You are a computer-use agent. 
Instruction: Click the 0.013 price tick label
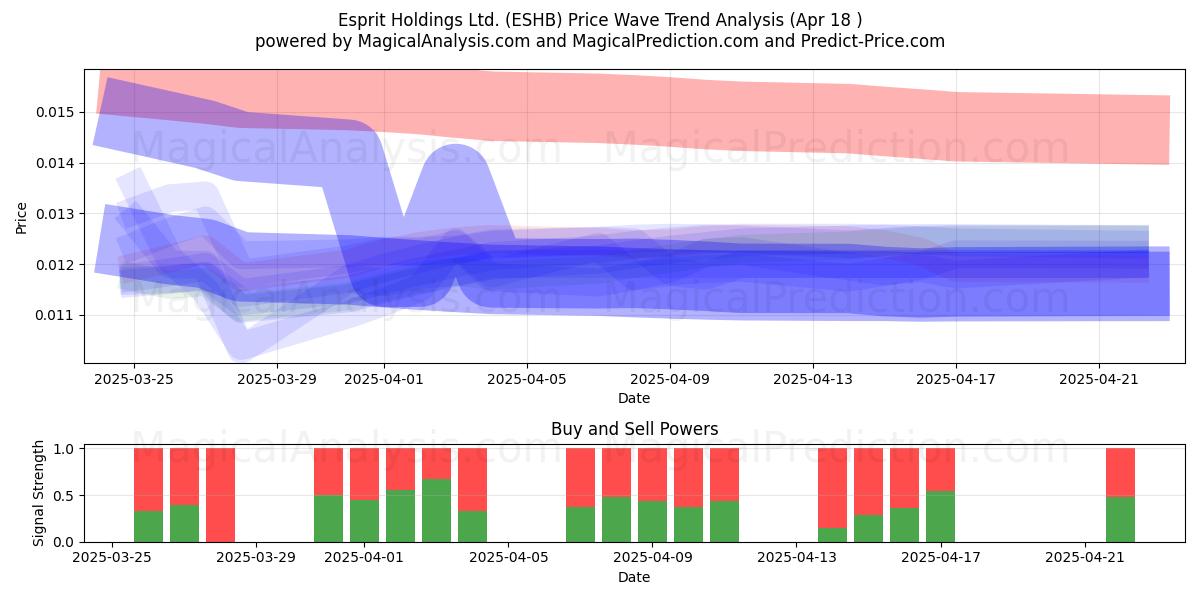(55, 214)
